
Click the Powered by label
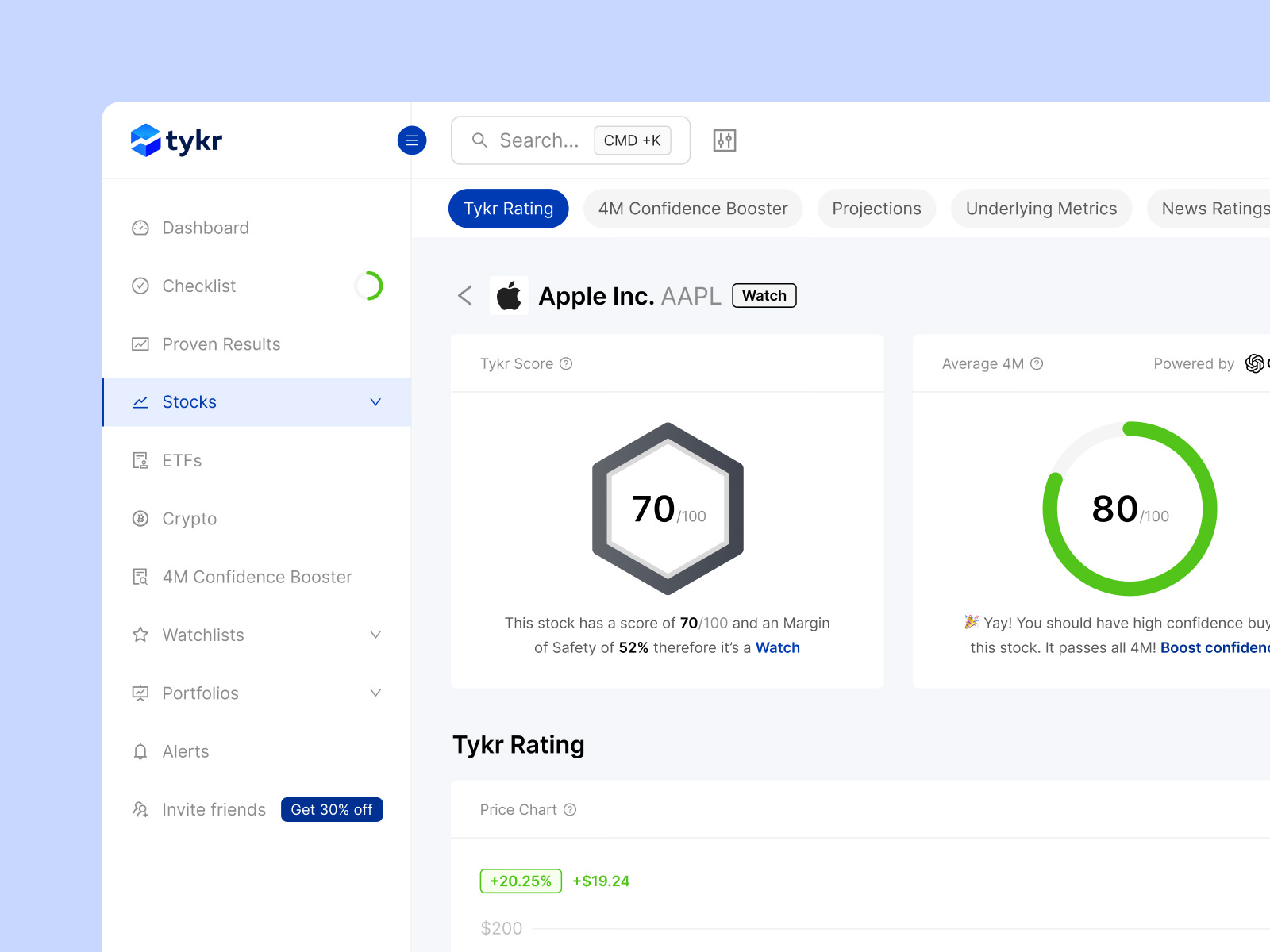click(1194, 363)
